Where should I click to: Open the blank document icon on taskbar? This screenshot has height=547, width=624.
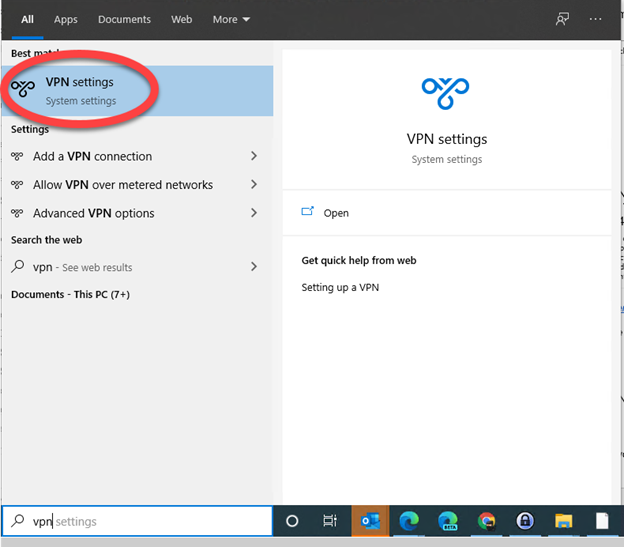(602, 521)
